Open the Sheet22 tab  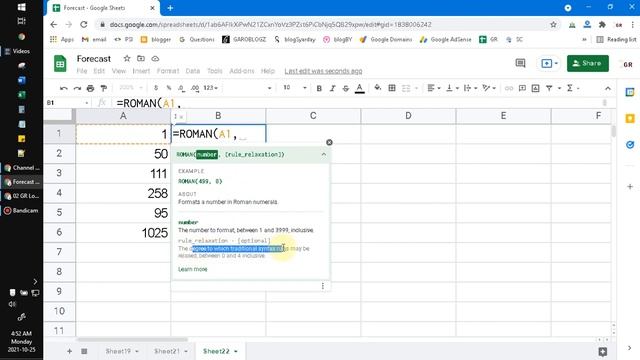point(220,351)
